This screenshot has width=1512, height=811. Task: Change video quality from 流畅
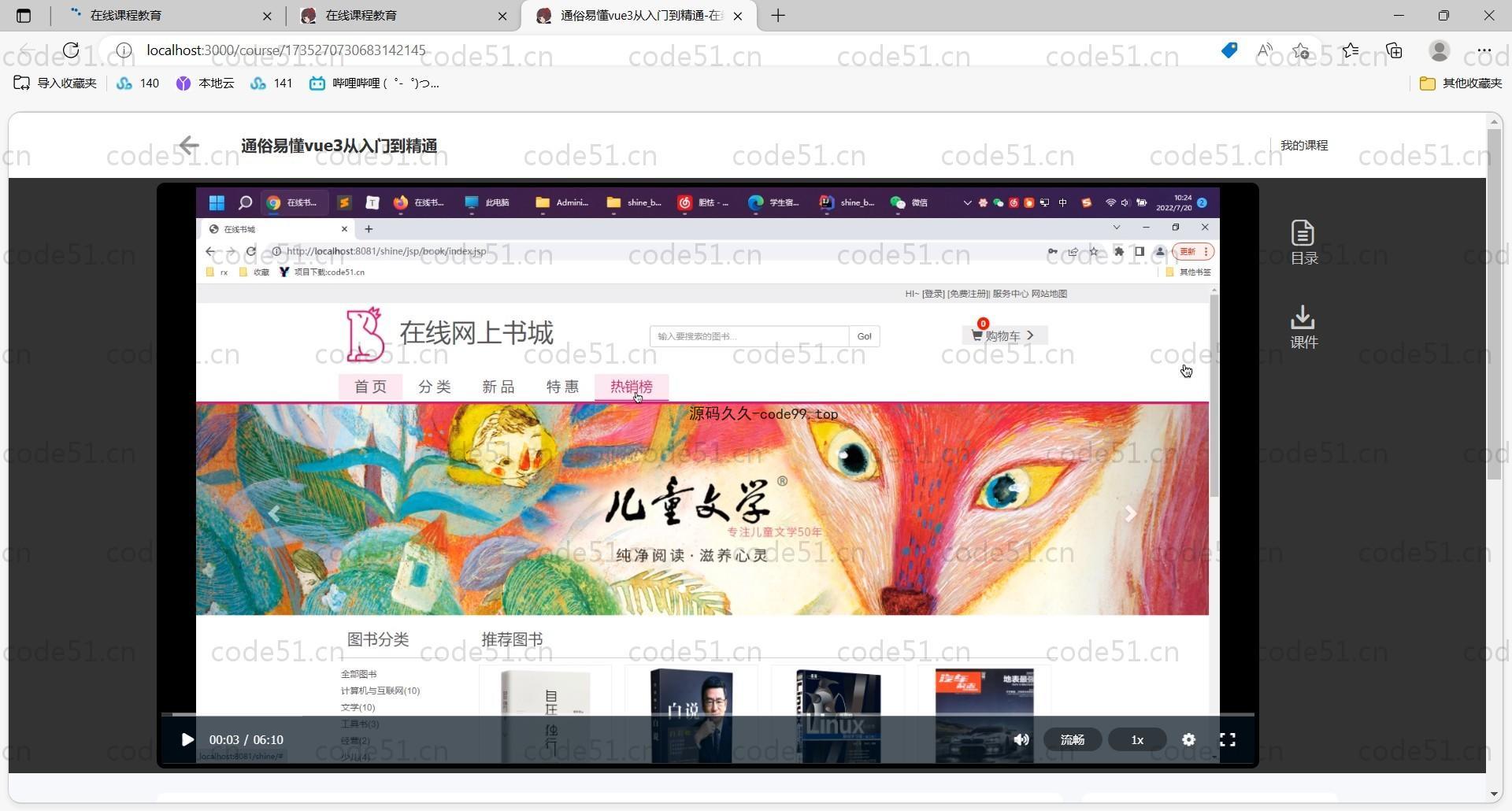point(1073,740)
